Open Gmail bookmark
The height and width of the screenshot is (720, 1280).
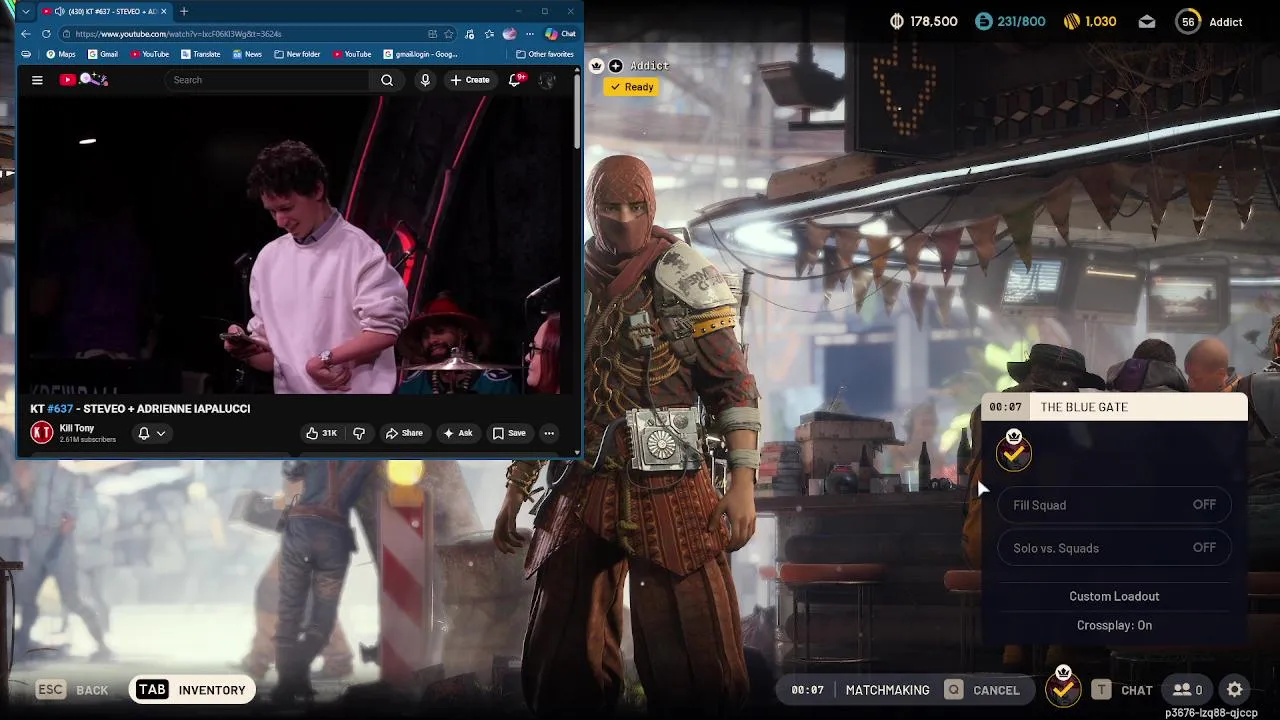click(x=103, y=54)
